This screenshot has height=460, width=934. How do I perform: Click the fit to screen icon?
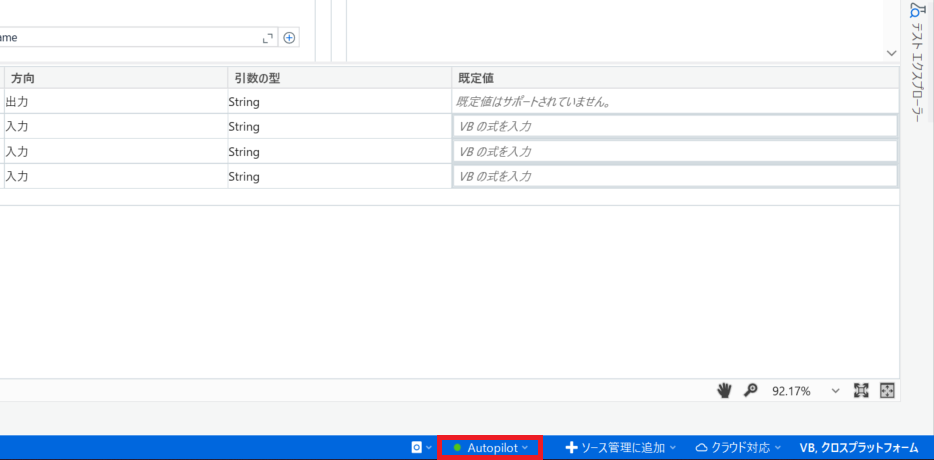coord(861,391)
